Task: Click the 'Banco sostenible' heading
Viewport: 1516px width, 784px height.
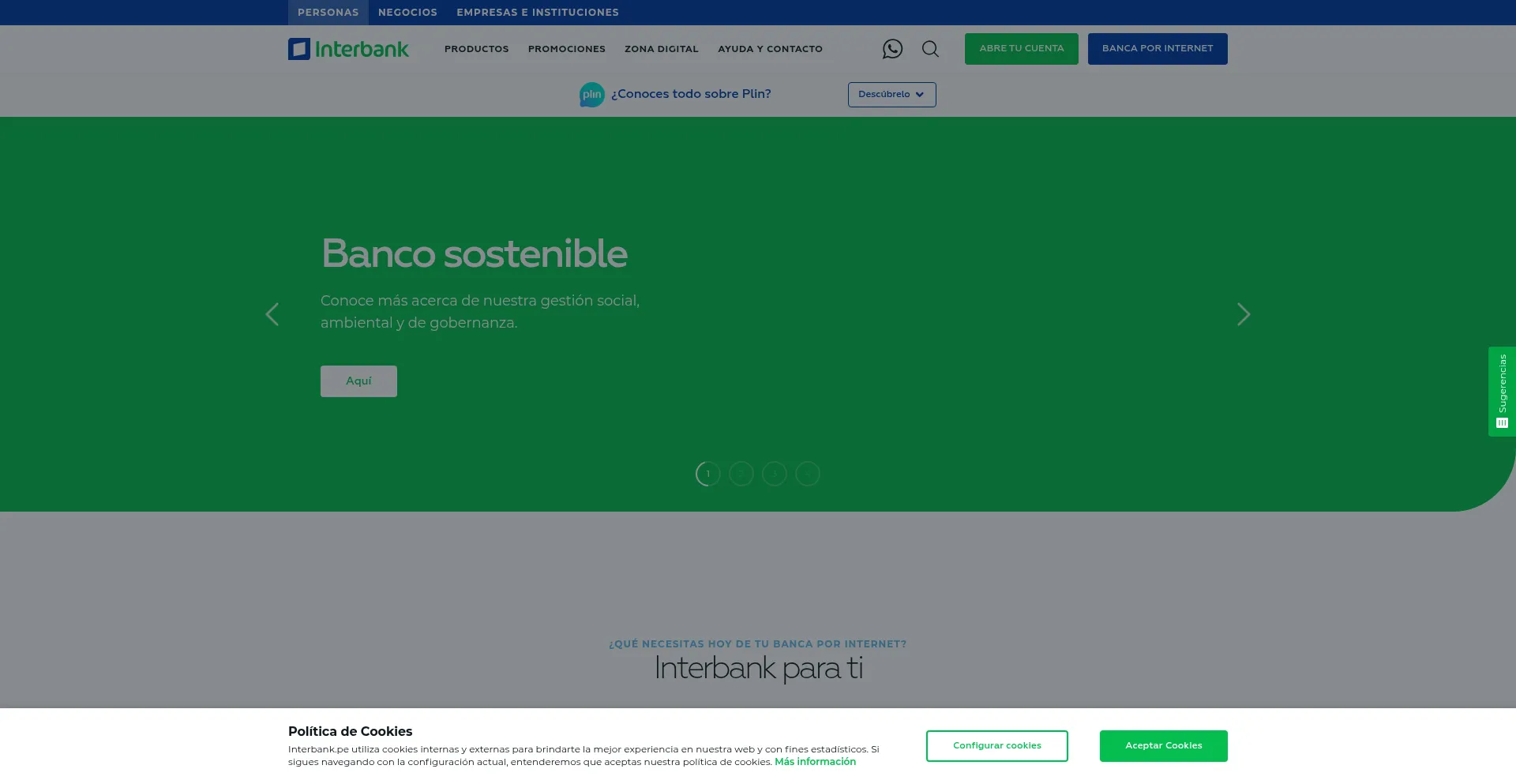Action: 474,253
